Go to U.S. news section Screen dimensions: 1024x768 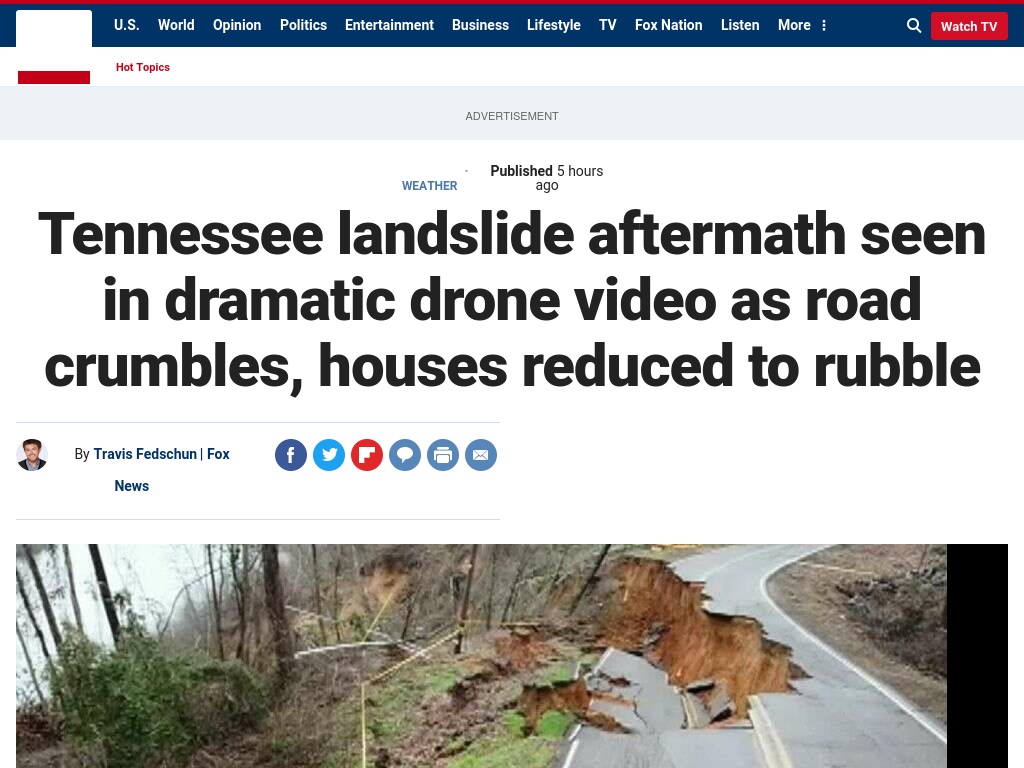[127, 25]
